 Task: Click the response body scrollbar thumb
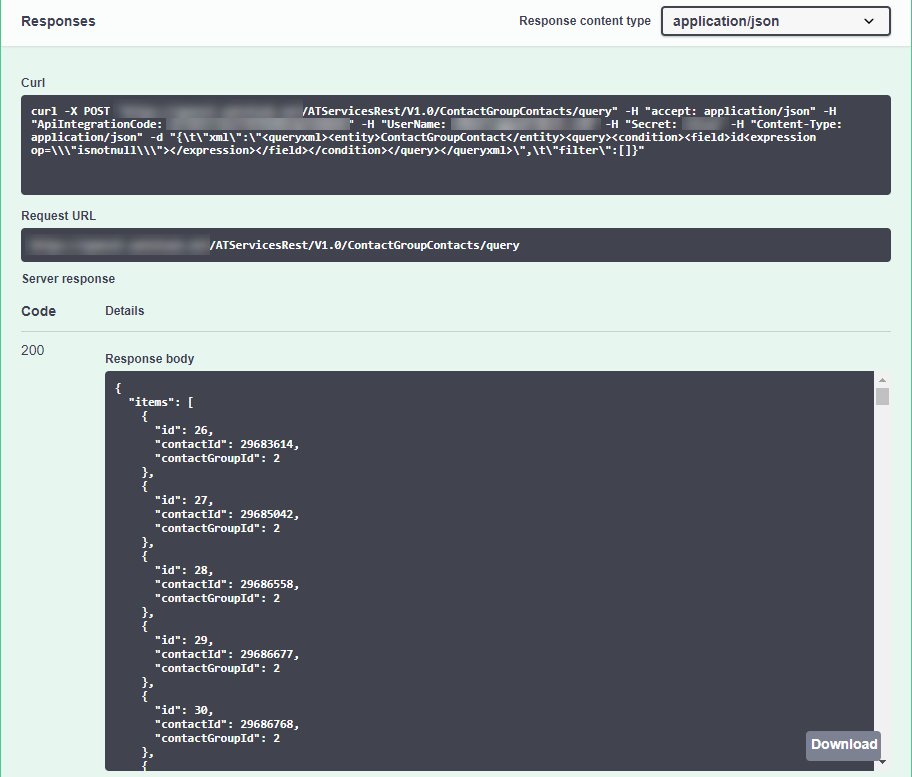coord(881,398)
